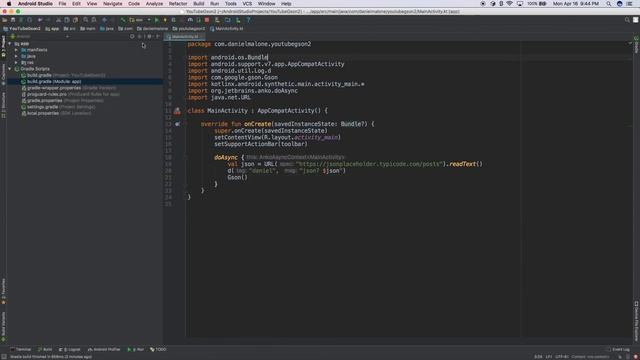This screenshot has height=360, width=640.
Task: Toggle the Project side tool window
Action: [x=3, y=47]
